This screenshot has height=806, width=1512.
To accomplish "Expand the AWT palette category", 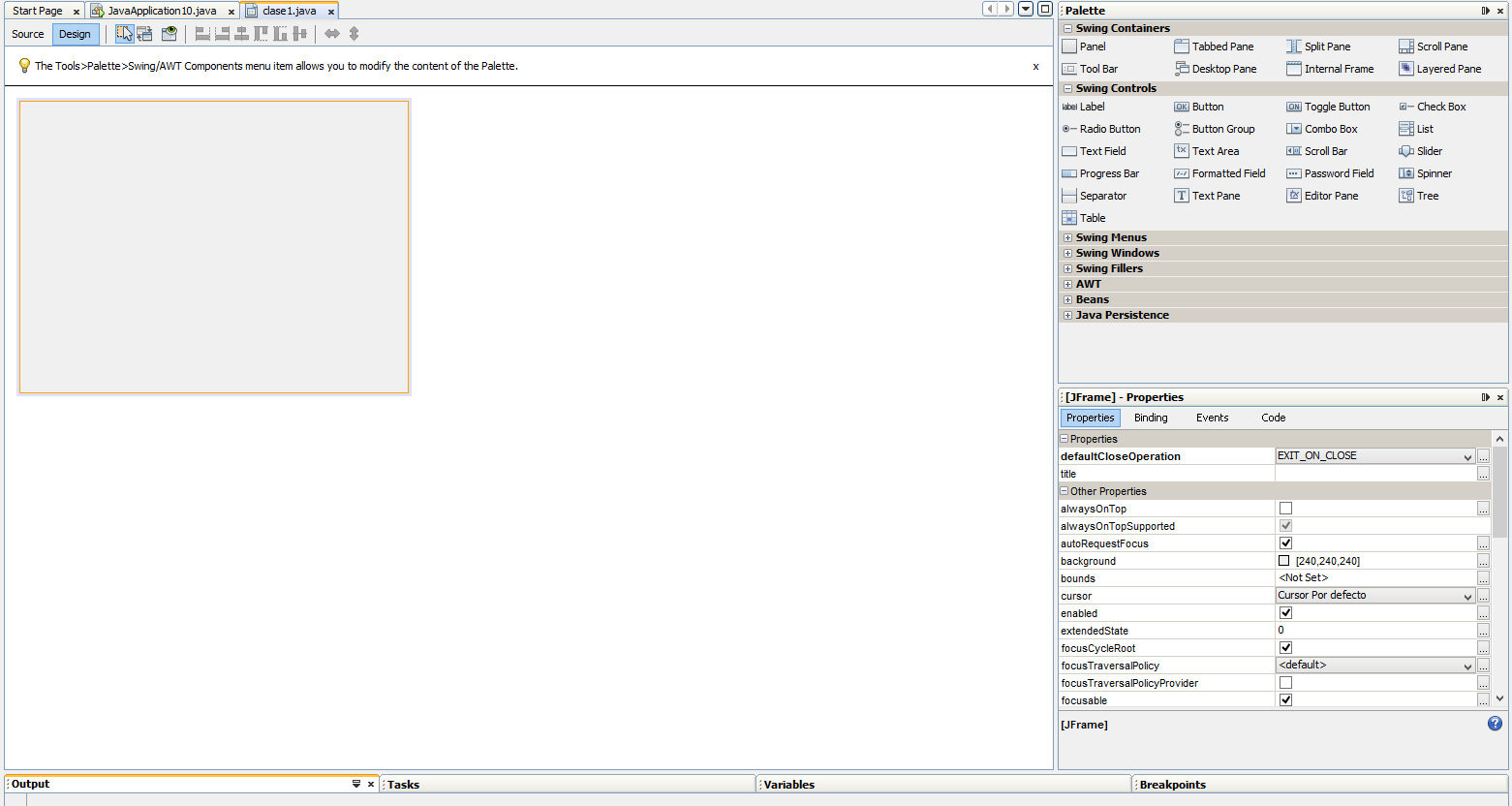I will (1067, 284).
